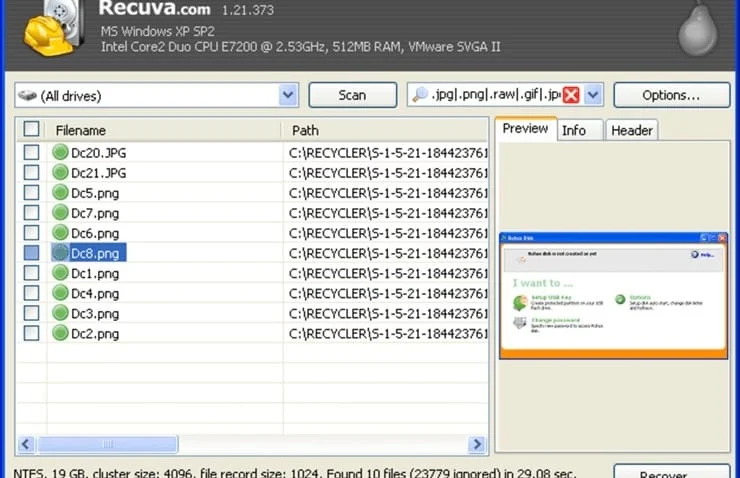Check the box for Dc7.png

coord(32,213)
